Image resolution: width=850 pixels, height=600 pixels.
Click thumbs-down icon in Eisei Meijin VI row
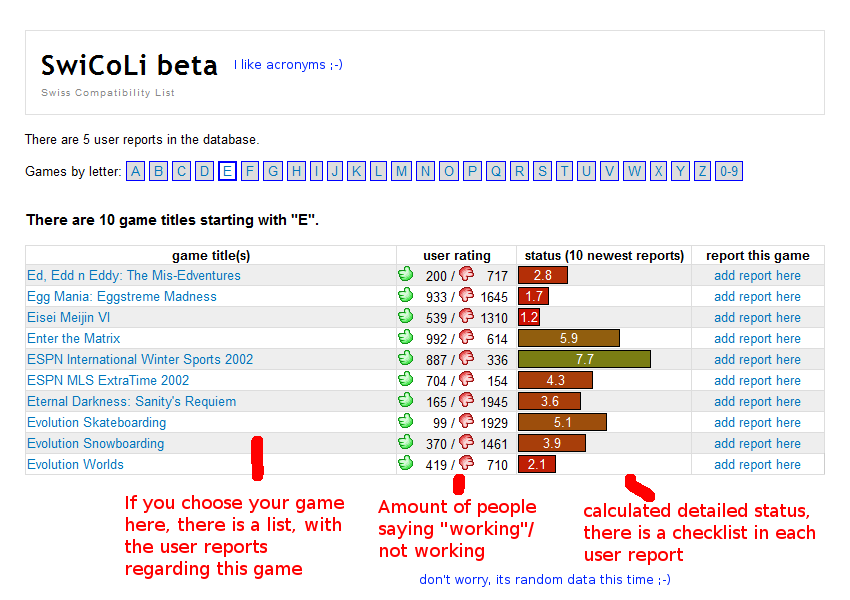(466, 317)
